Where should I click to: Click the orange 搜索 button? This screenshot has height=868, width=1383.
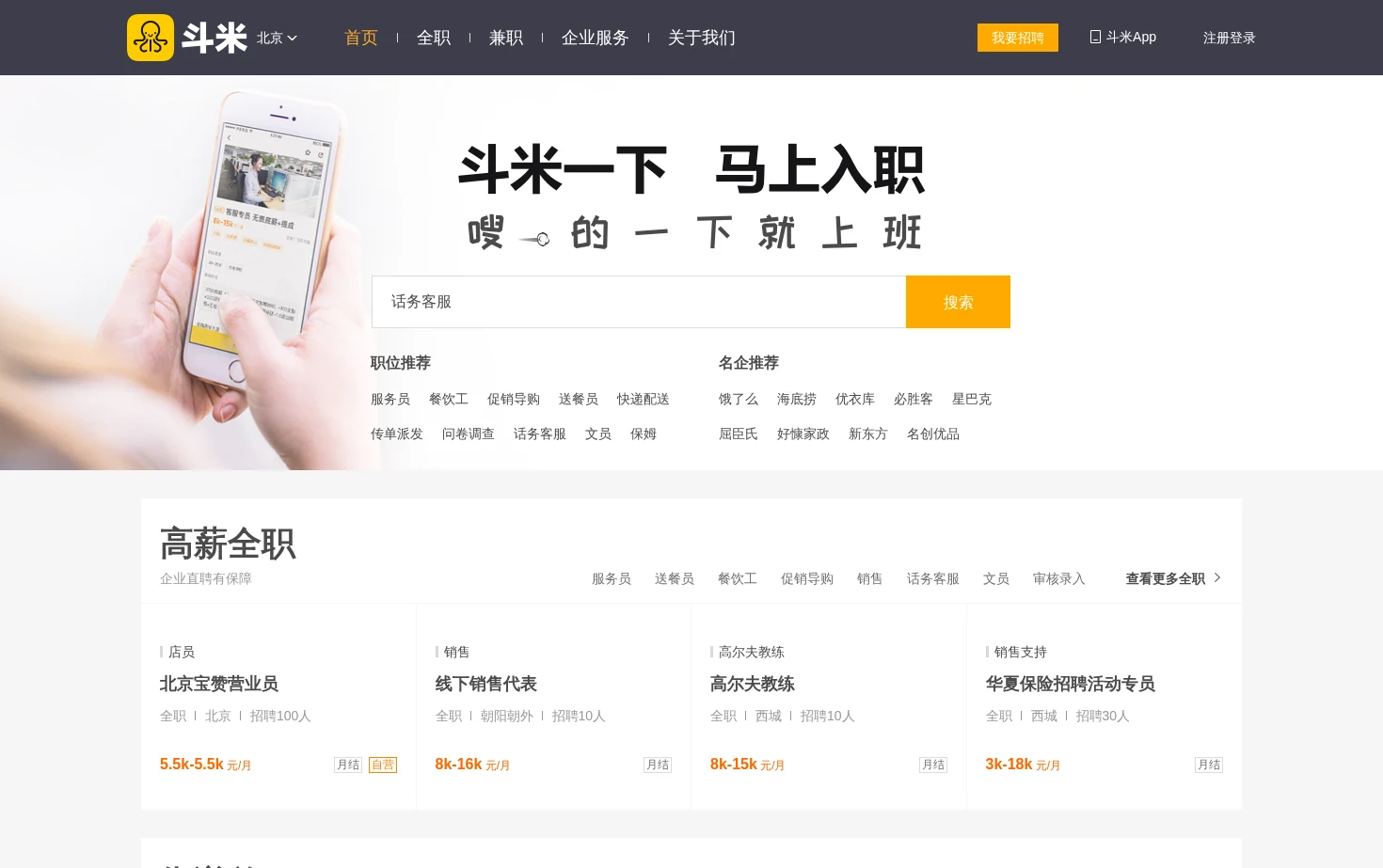(958, 302)
